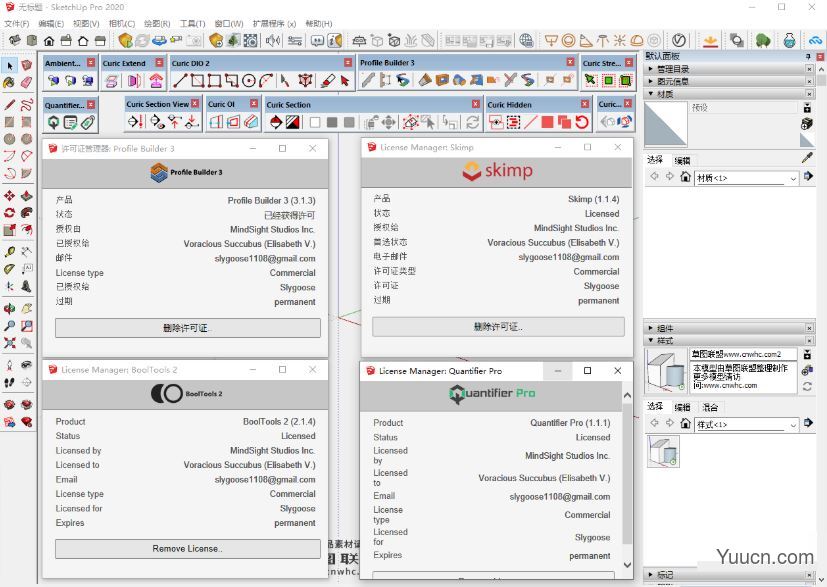Screen dimensions: 827x587
Task: Click the Curic DIO 2 line tool
Action: (180, 81)
